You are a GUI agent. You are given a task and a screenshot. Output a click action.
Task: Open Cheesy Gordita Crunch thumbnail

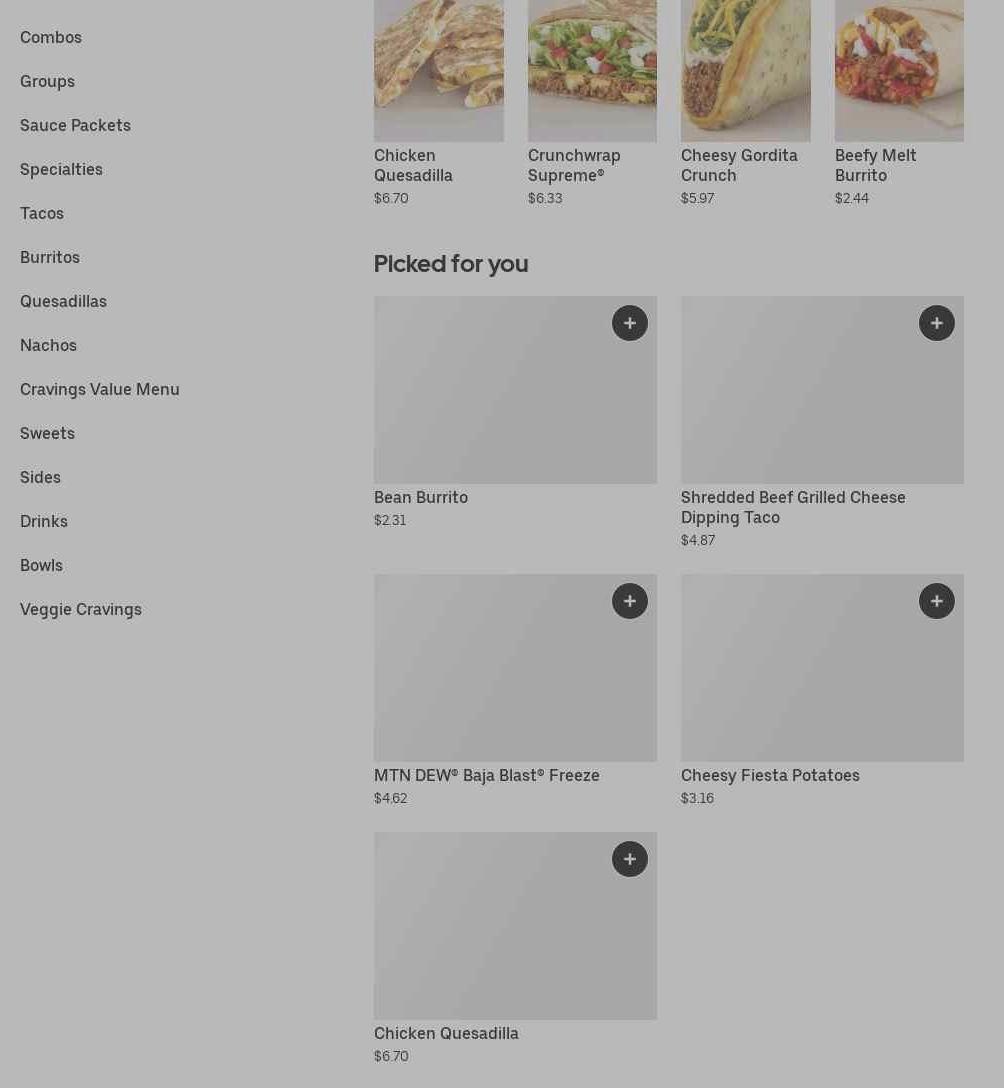[746, 70]
